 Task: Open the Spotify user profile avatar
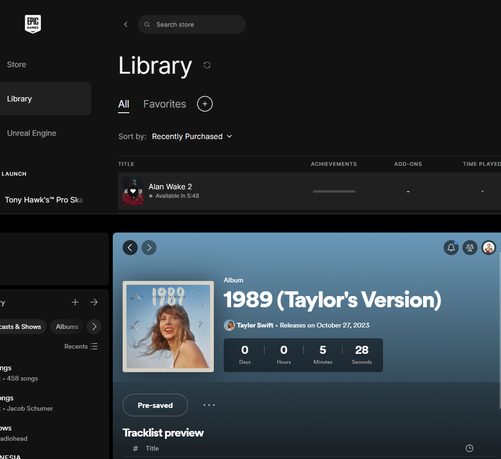coord(489,248)
